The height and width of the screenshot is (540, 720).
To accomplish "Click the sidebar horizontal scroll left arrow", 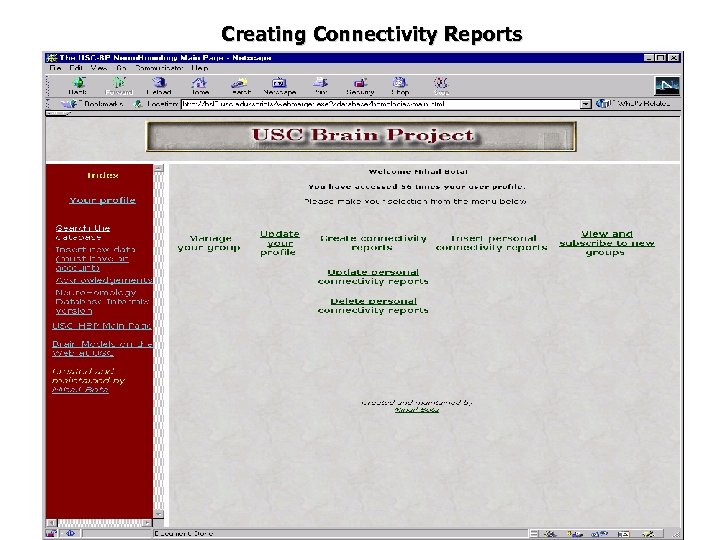I will pyautogui.click(x=51, y=523).
